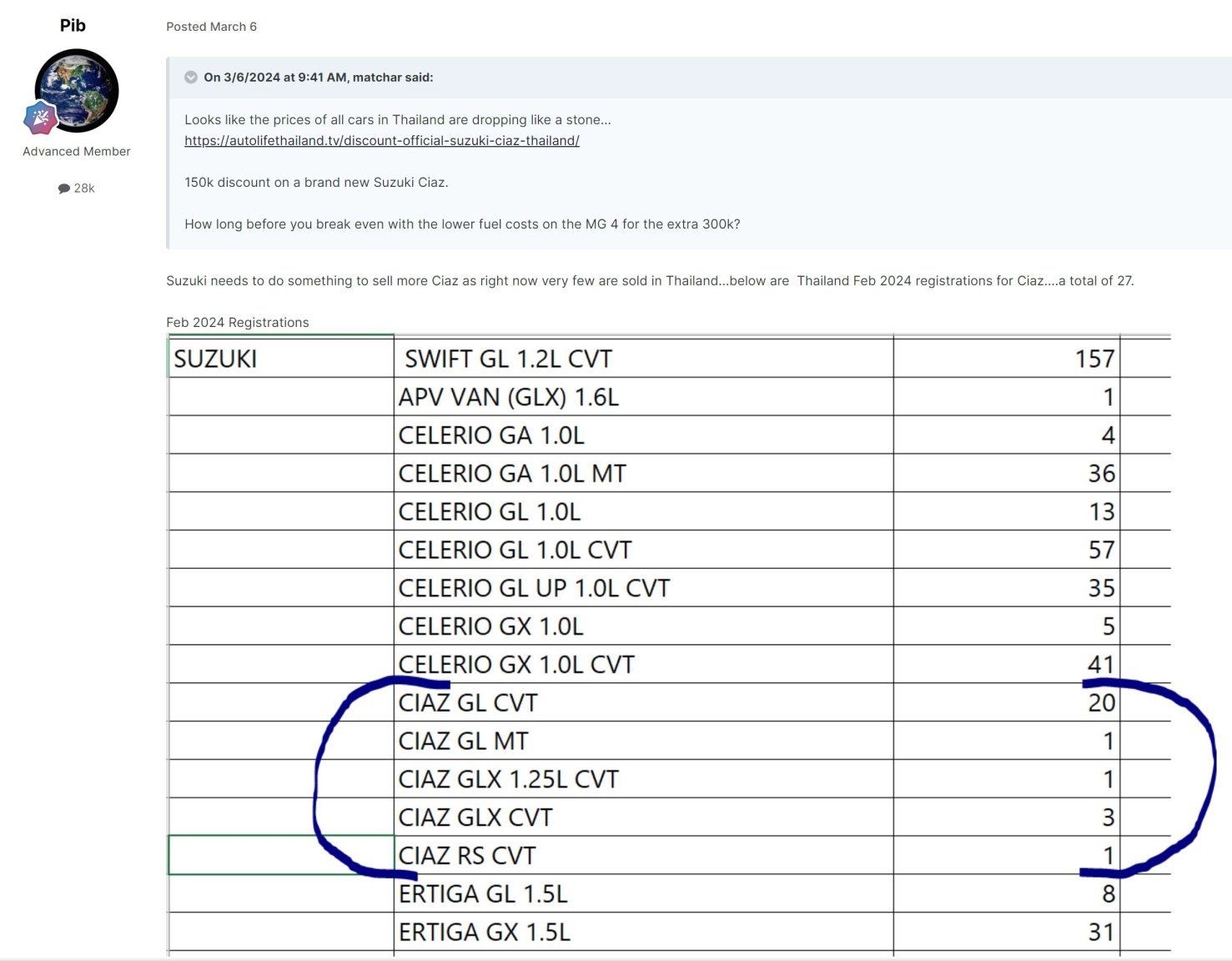Select the CIAZ RS CVT cell
This screenshot has width=1232, height=961.
pyautogui.click(x=643, y=855)
